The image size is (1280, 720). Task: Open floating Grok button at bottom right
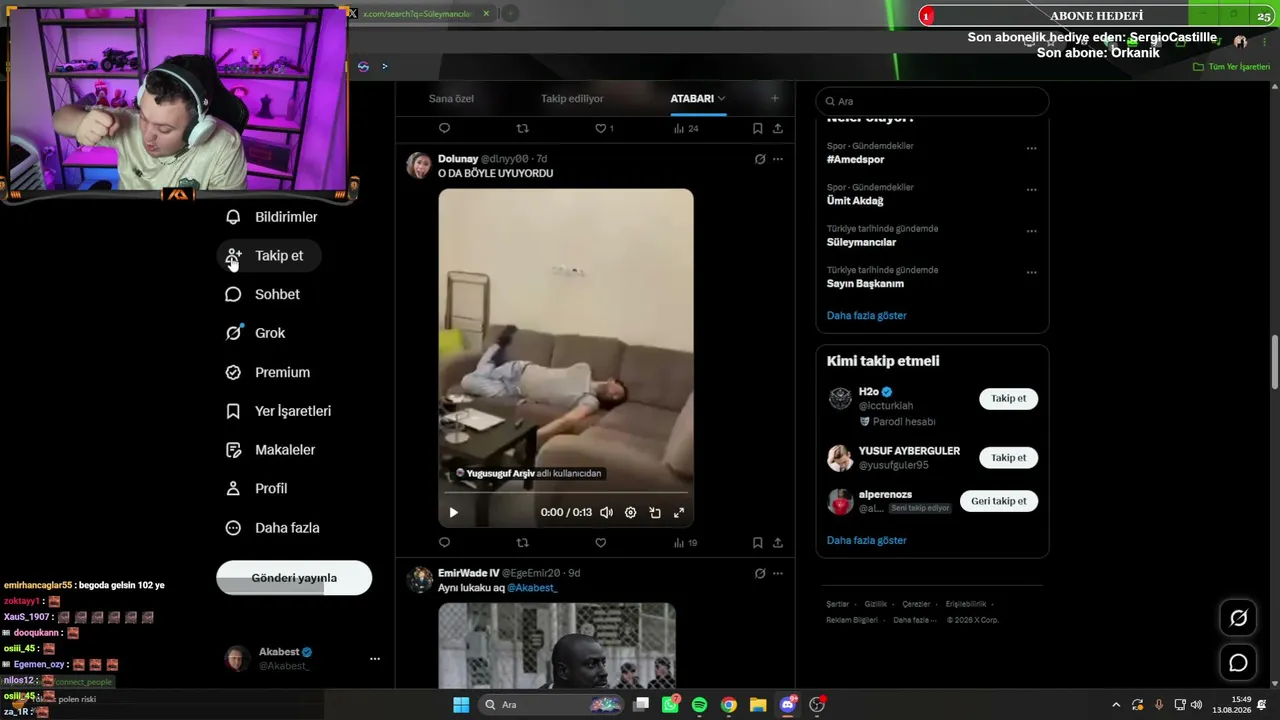point(1238,618)
